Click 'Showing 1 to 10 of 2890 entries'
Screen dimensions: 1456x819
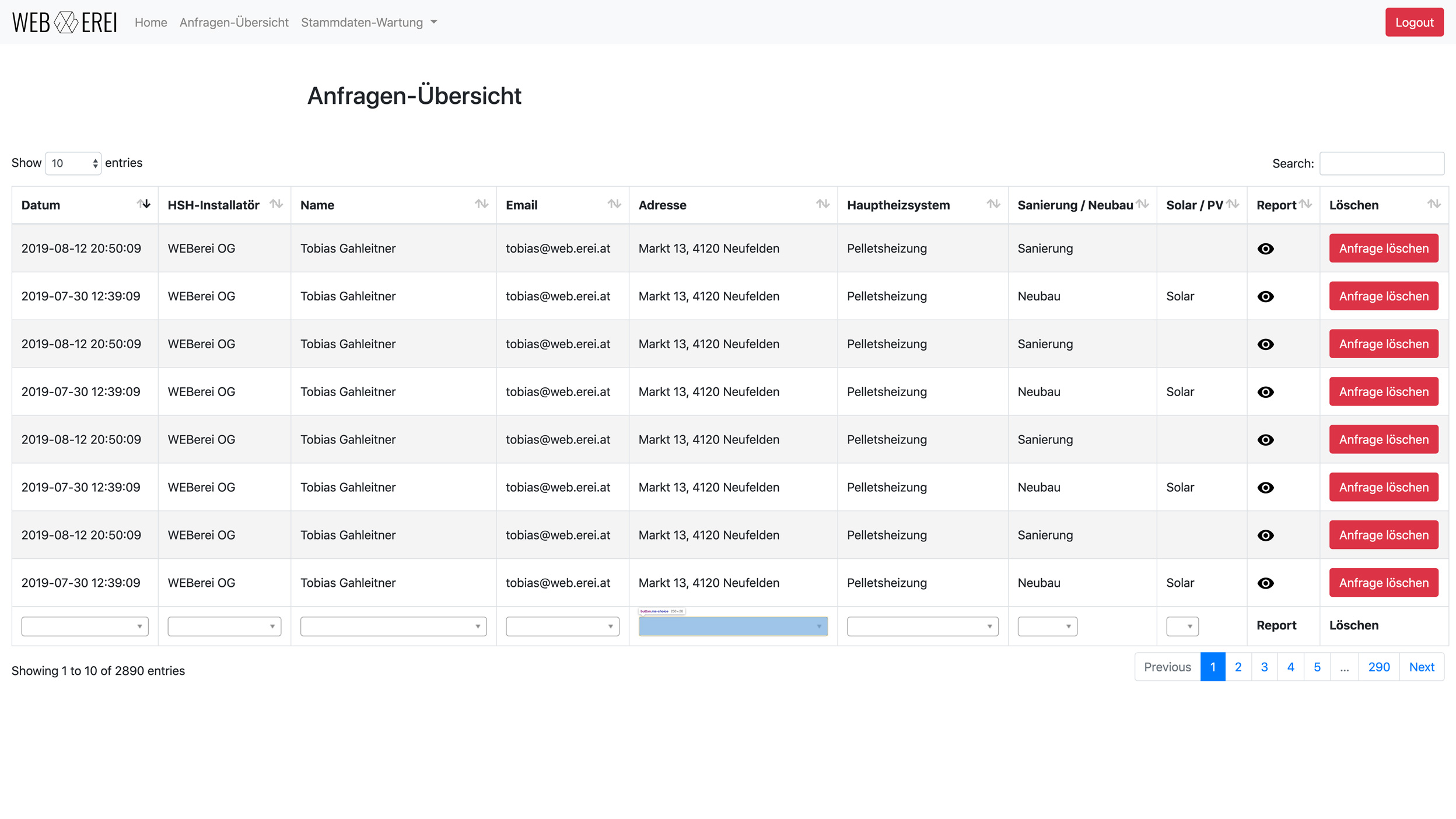click(98, 671)
